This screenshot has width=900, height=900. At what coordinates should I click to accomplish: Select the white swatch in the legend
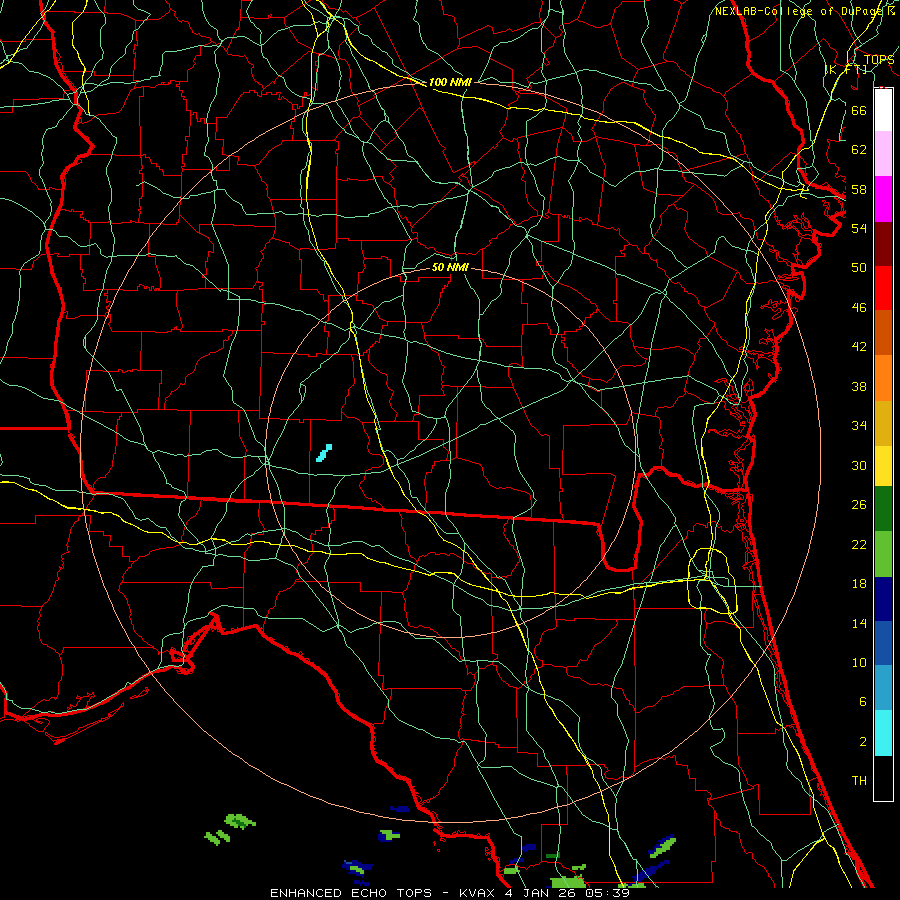883,110
